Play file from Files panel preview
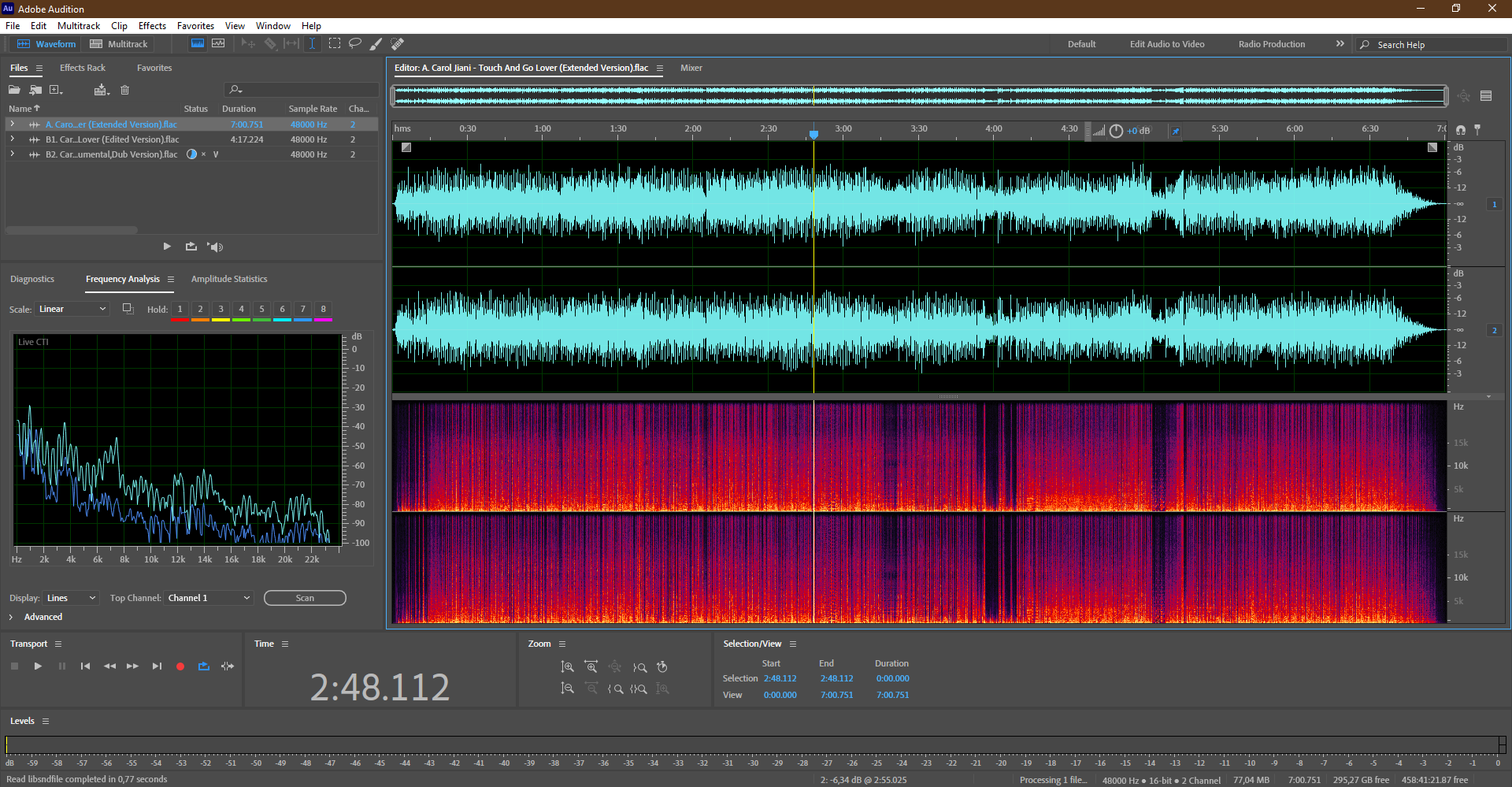The width and height of the screenshot is (1512, 787). (167, 247)
